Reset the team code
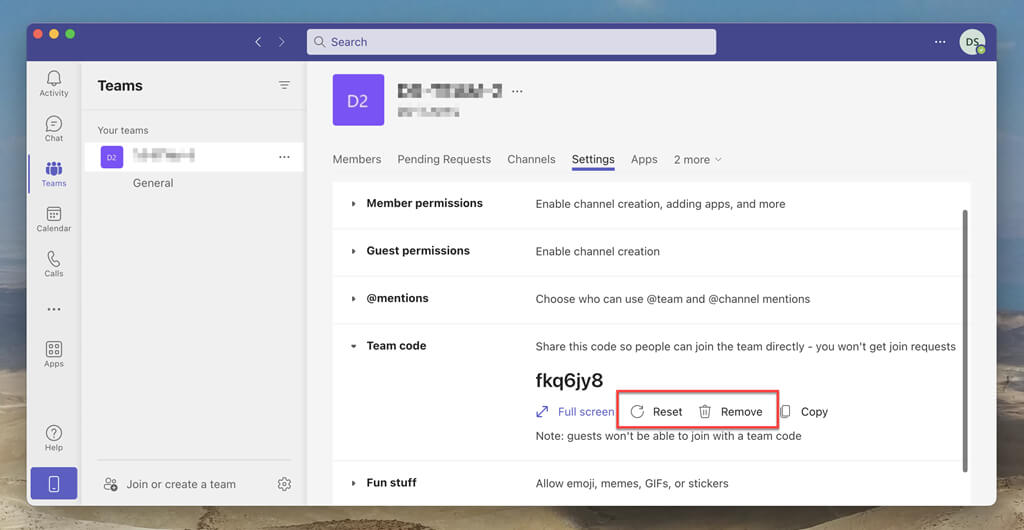The height and width of the screenshot is (530, 1024). (656, 412)
